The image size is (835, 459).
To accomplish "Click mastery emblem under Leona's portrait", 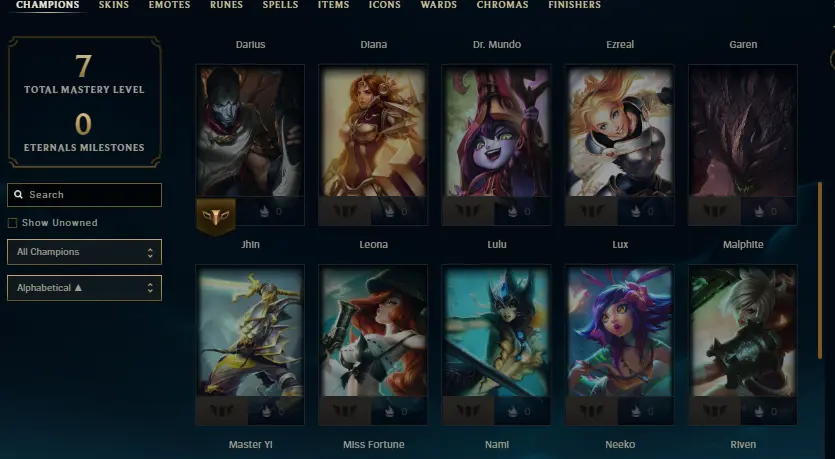I will tap(345, 211).
